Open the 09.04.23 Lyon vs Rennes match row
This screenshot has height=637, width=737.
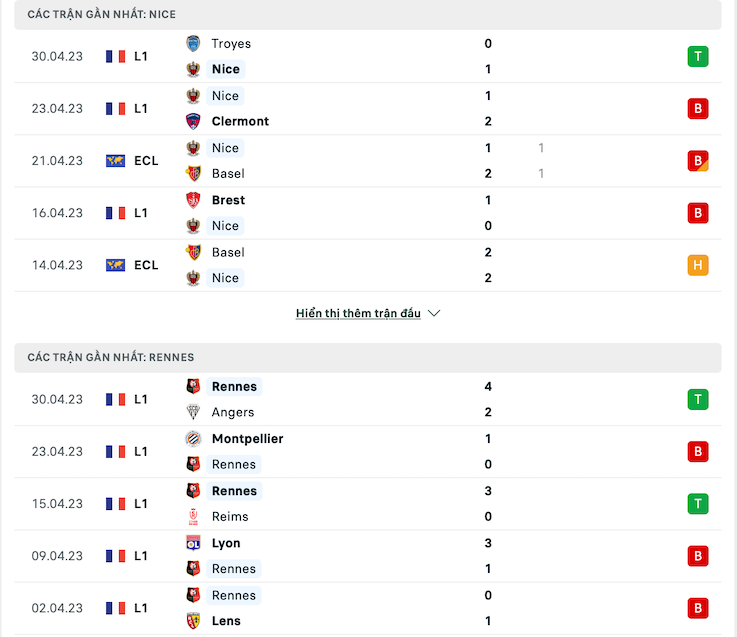(x=368, y=556)
